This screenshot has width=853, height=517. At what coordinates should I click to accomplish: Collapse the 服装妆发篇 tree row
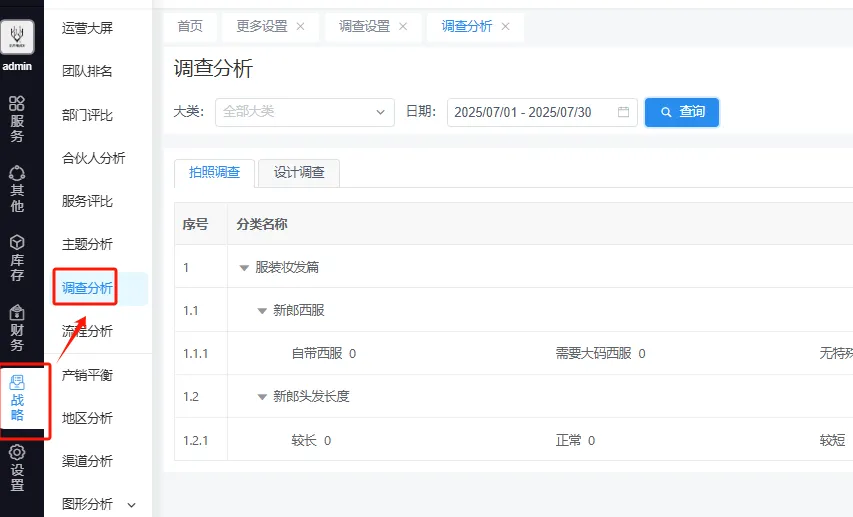coord(244,268)
